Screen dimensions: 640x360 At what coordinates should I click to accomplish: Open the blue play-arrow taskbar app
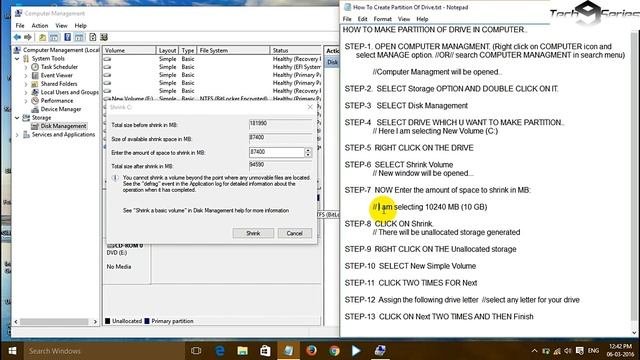(x=356, y=351)
